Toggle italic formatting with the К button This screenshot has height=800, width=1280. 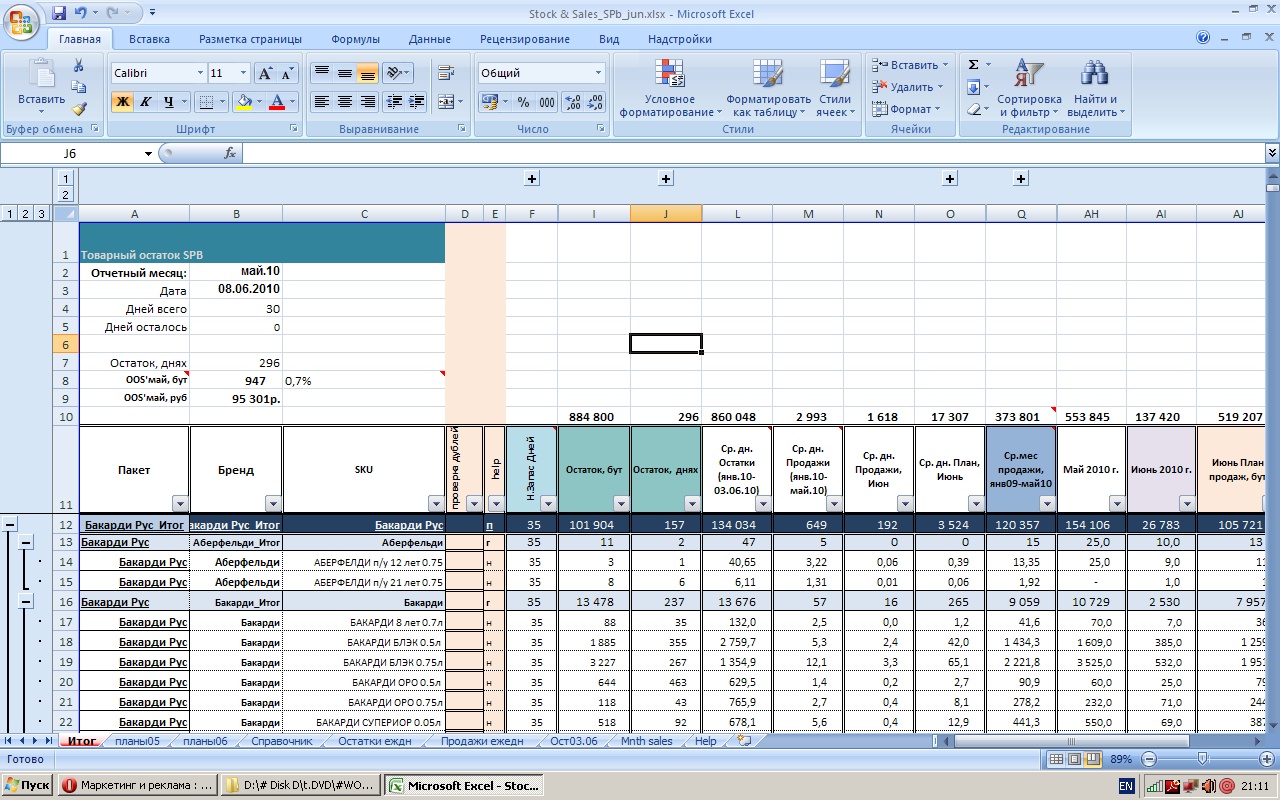pyautogui.click(x=146, y=102)
